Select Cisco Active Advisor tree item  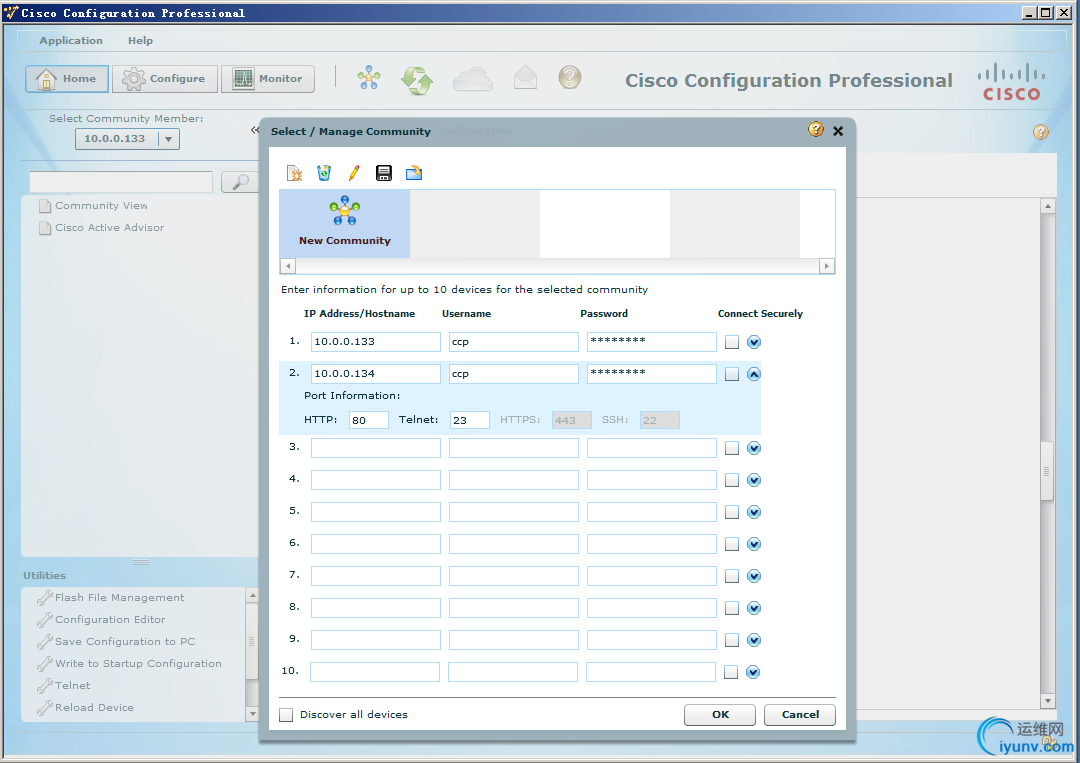[x=102, y=228]
